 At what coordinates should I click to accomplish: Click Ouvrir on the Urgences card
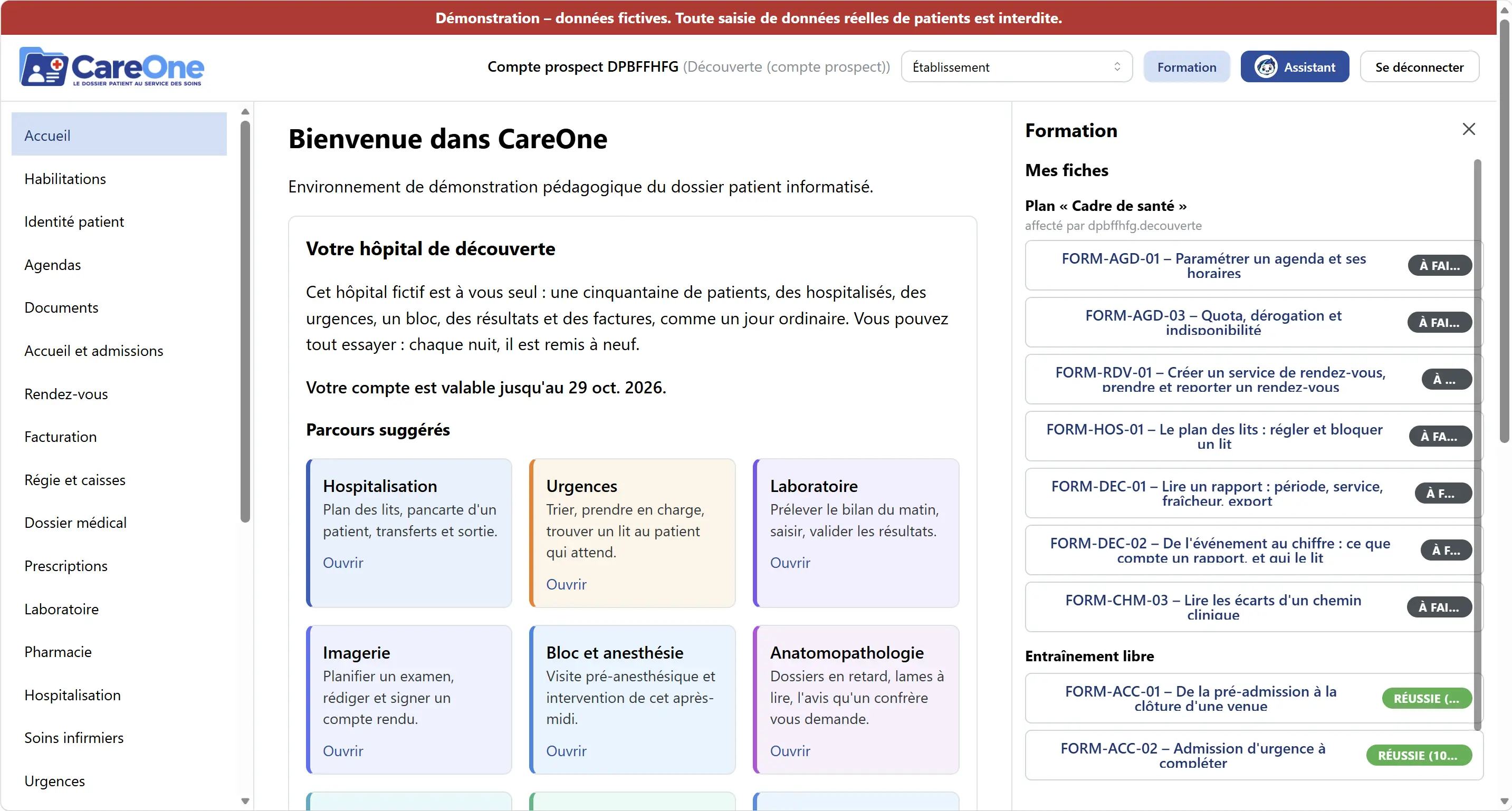point(566,584)
